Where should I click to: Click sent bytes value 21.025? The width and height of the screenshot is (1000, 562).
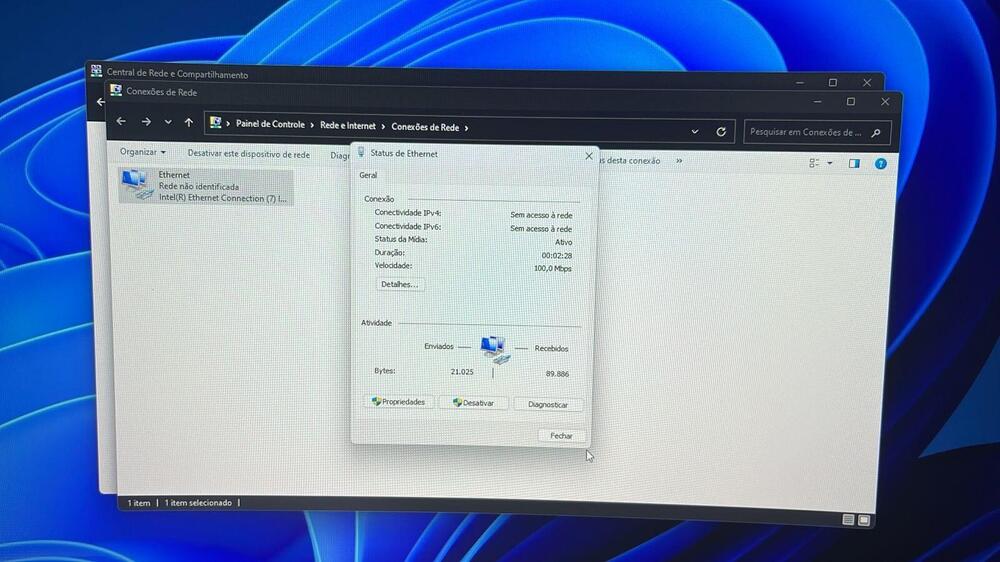(462, 372)
